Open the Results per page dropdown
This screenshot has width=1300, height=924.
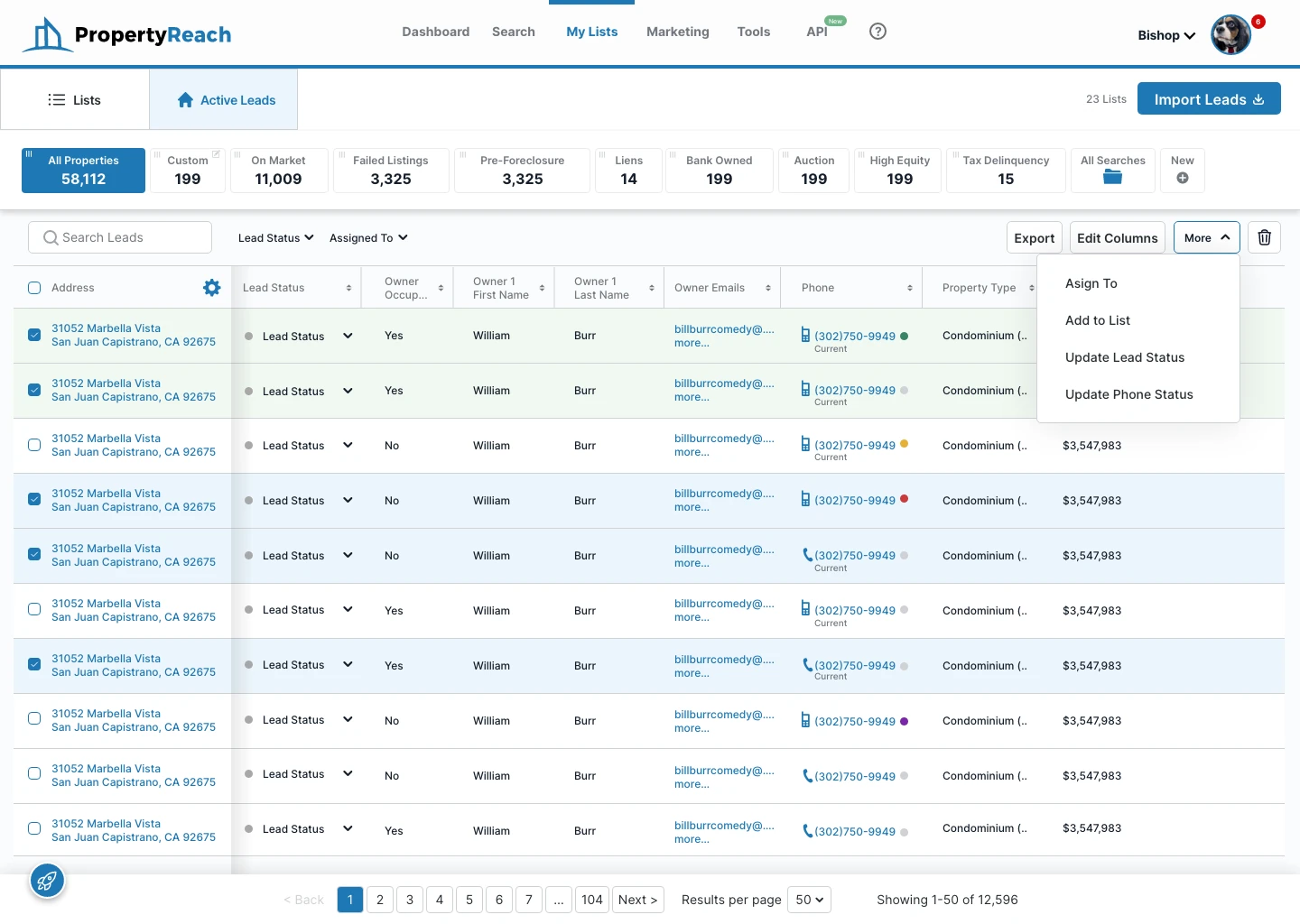tap(810, 900)
